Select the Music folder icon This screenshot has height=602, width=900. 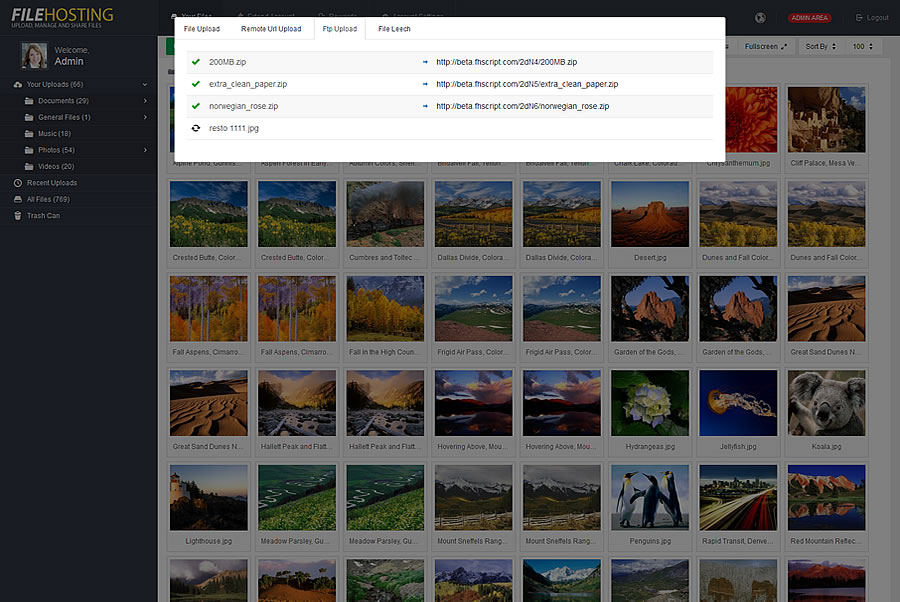[29, 134]
